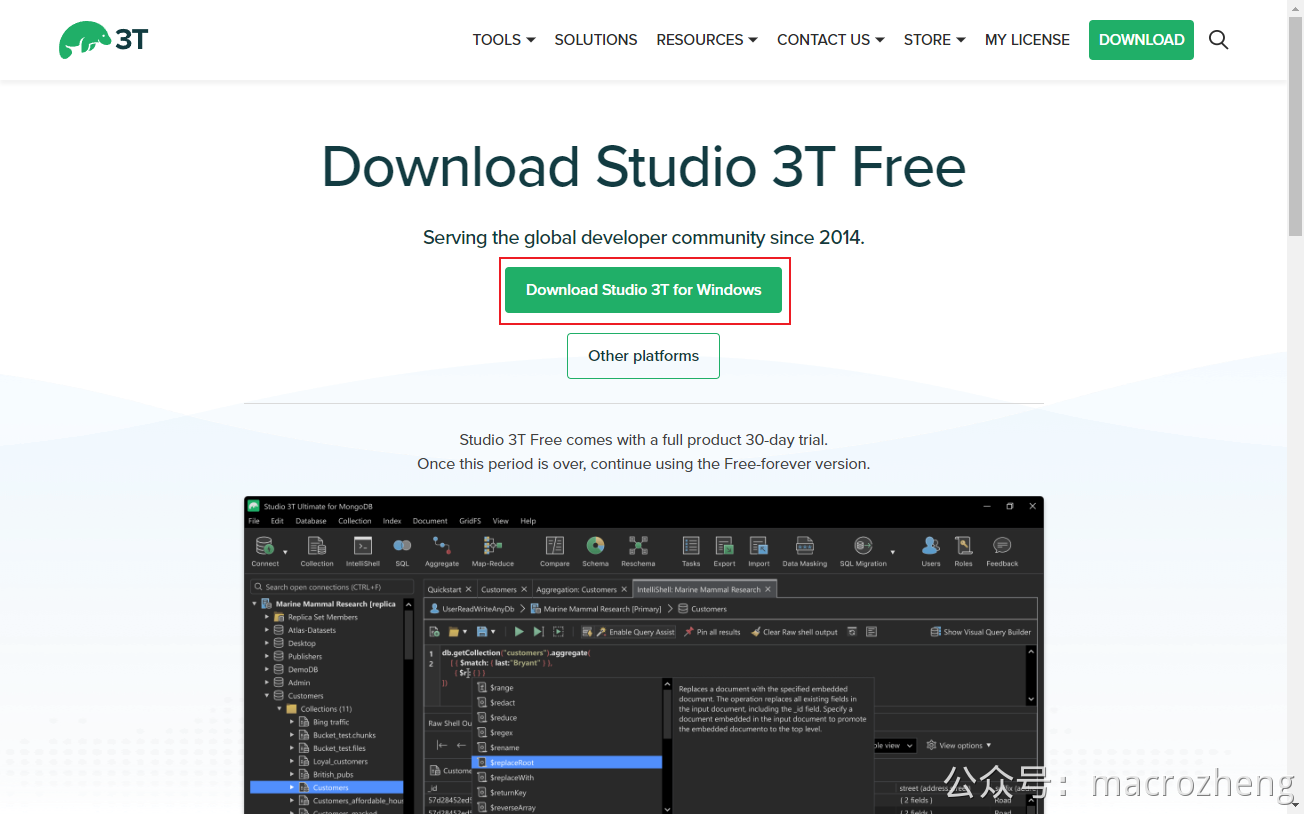Open the STORE dropdown menu
Screen dimensions: 1304x814
click(x=935, y=40)
